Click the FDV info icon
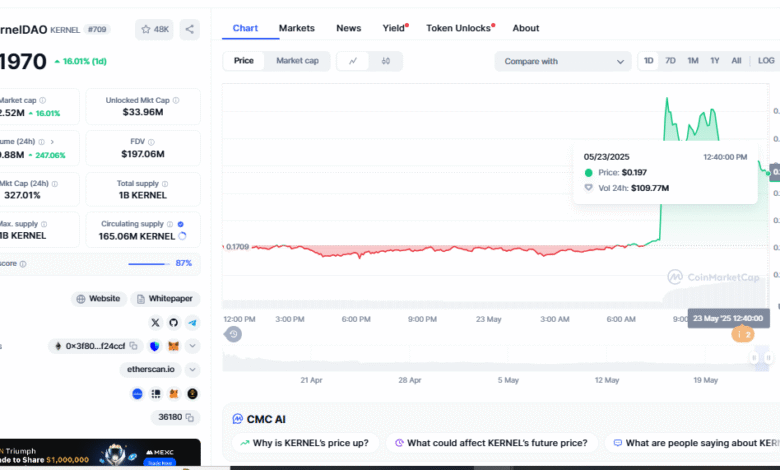This screenshot has width=780, height=470. pyautogui.click(x=151, y=142)
